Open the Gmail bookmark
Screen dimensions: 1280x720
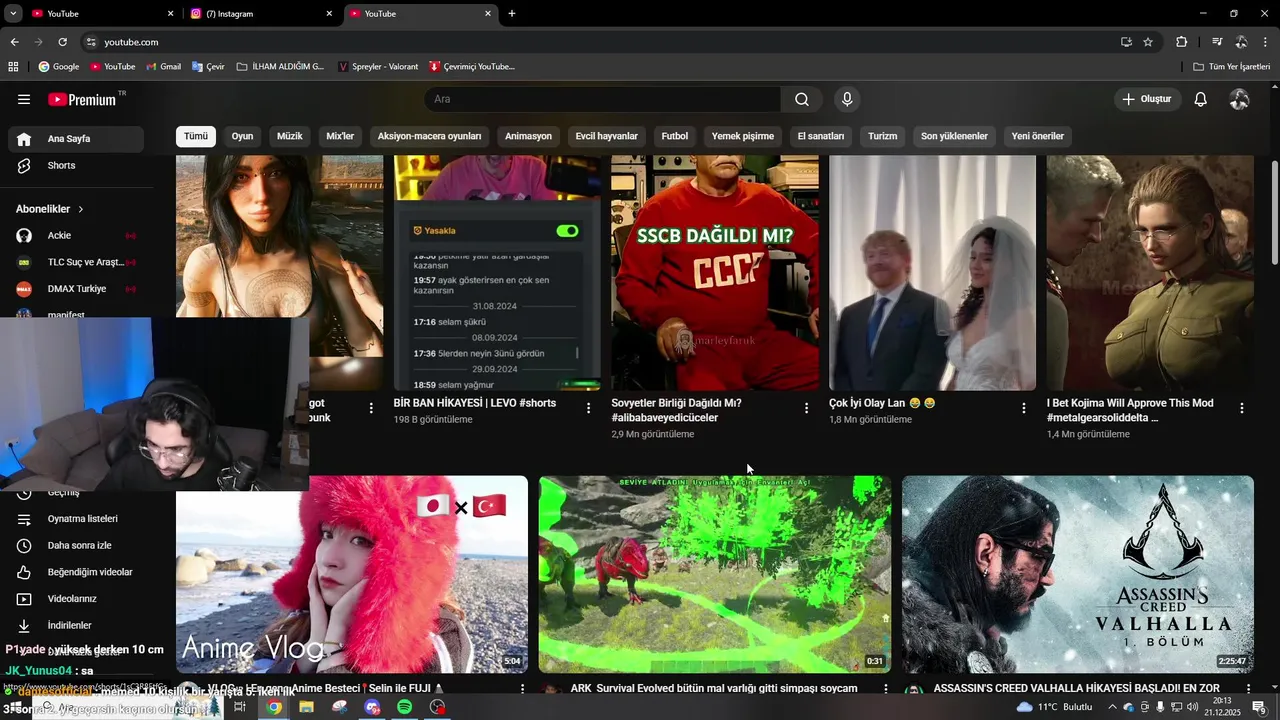click(x=163, y=67)
